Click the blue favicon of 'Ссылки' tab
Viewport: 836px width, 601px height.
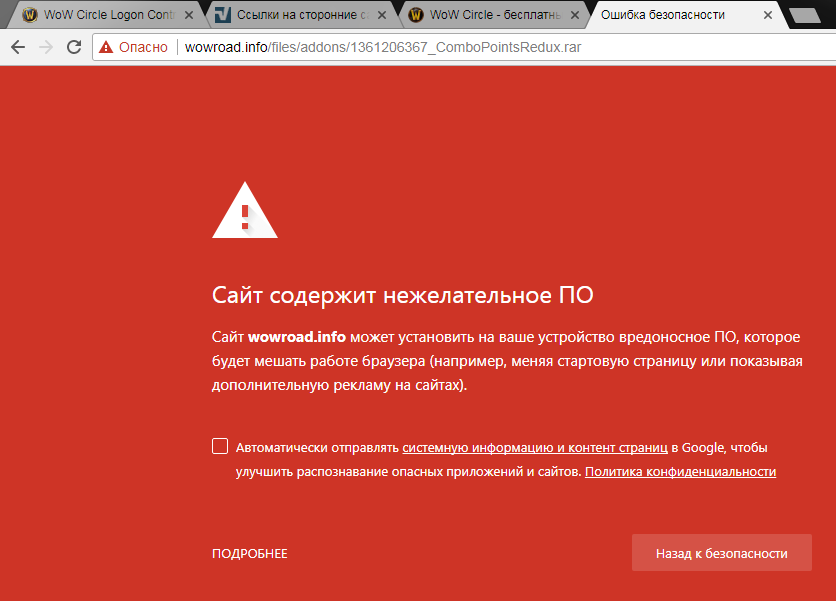(x=223, y=15)
